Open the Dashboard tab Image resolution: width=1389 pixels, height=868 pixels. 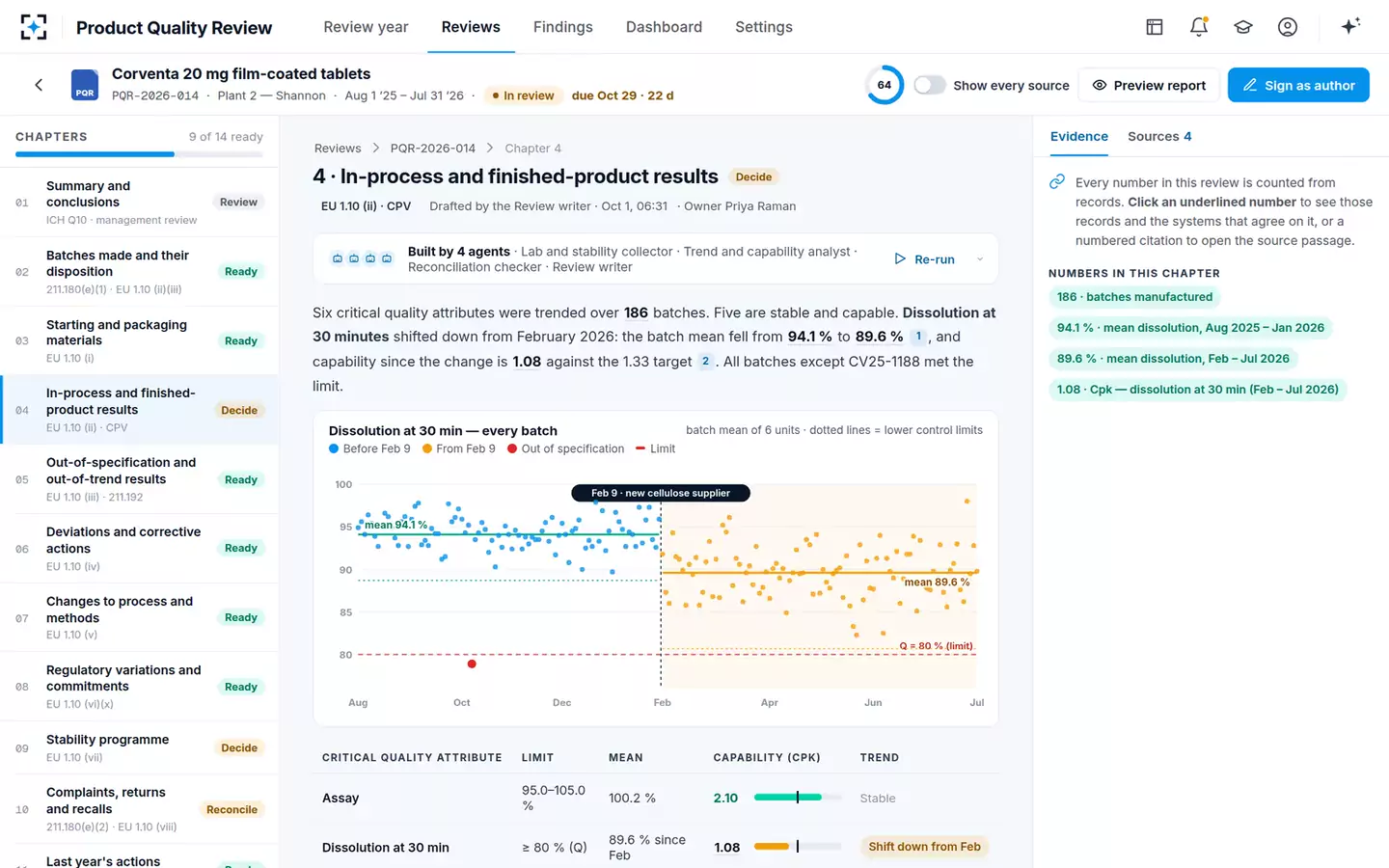664,27
